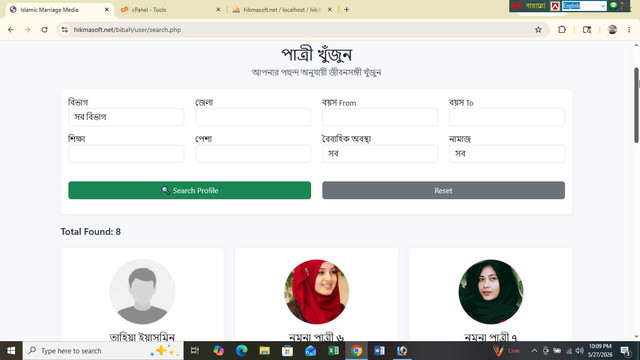Open Chrome's three-dot menu
Viewport: 640px width, 360px height.
click(629, 30)
